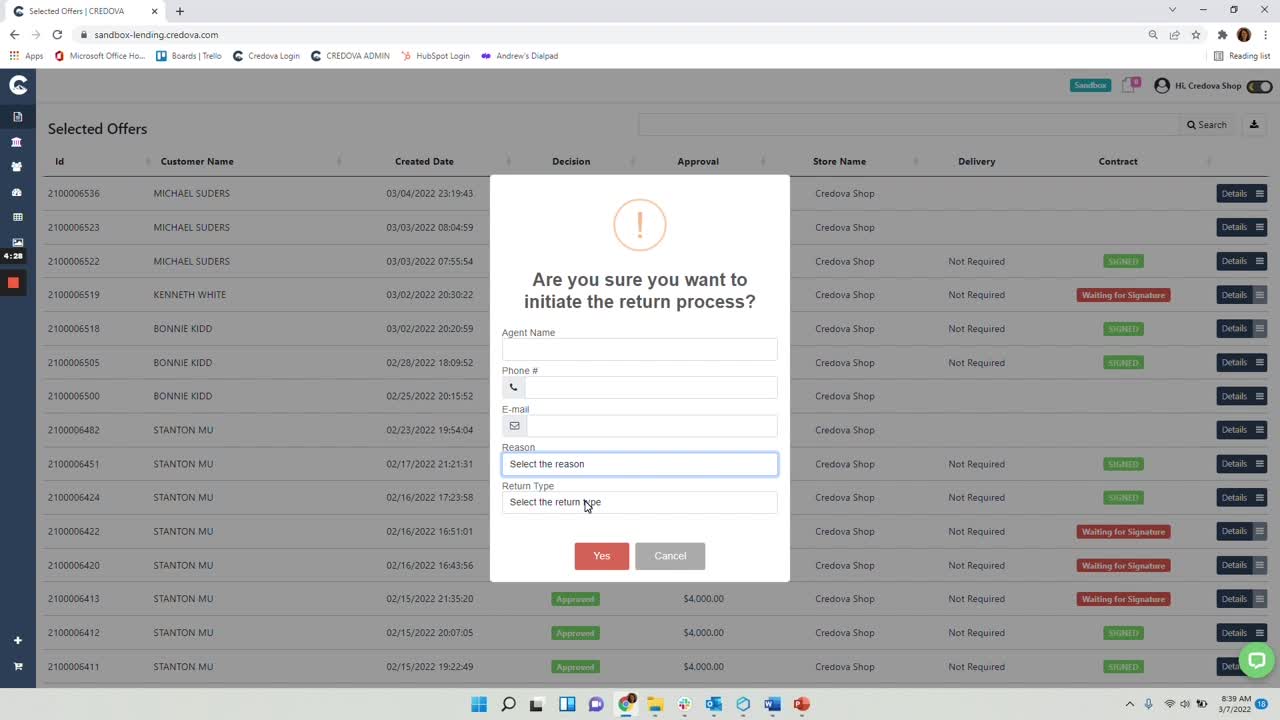Open notifications icon with pink badge
This screenshot has height=720, width=1280.
tap(1130, 85)
